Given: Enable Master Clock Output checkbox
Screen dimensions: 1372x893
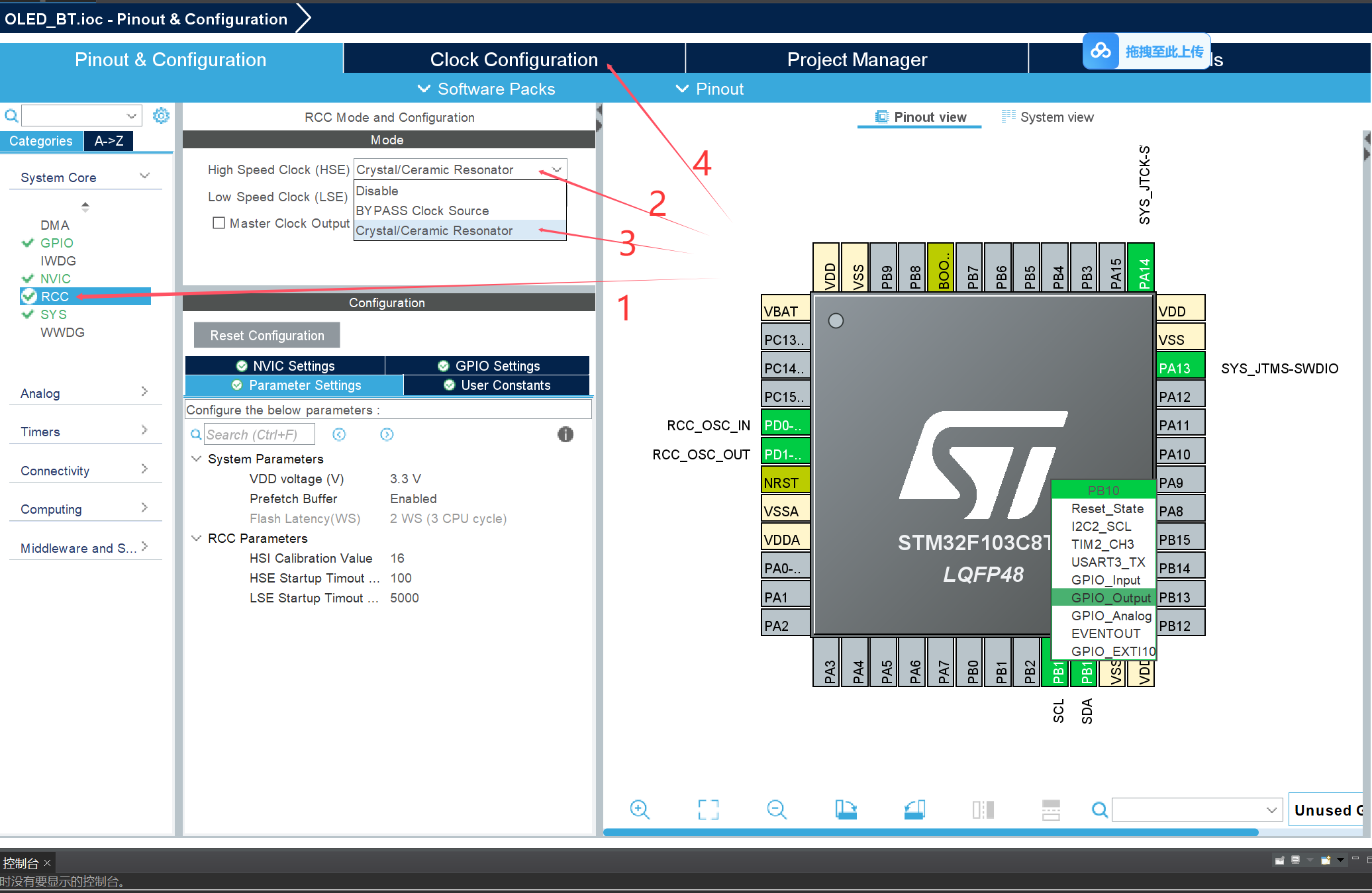Looking at the screenshot, I should tap(219, 223).
